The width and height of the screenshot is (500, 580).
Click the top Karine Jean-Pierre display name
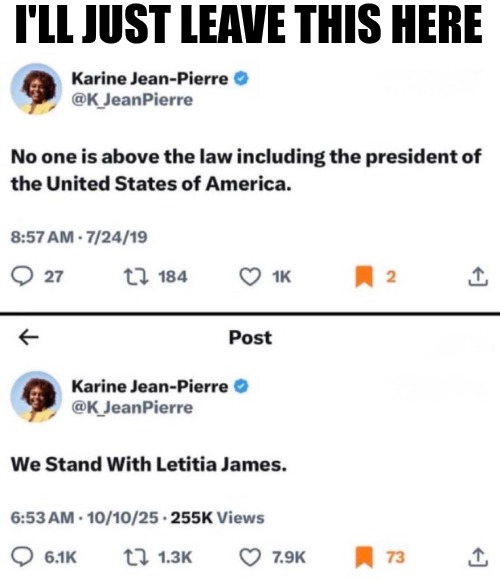[150, 79]
